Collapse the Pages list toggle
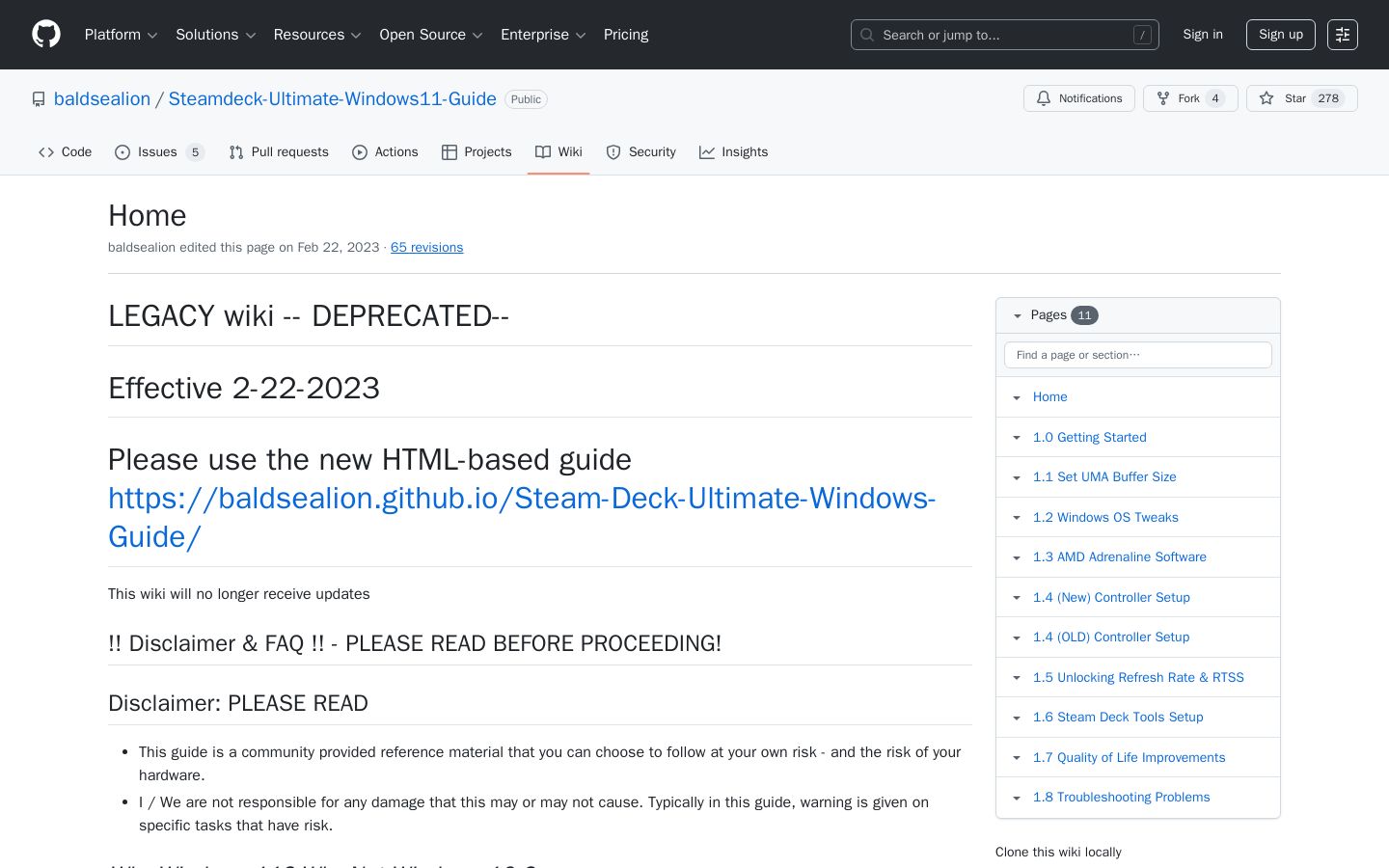This screenshot has height=868, width=1389. point(1017,315)
